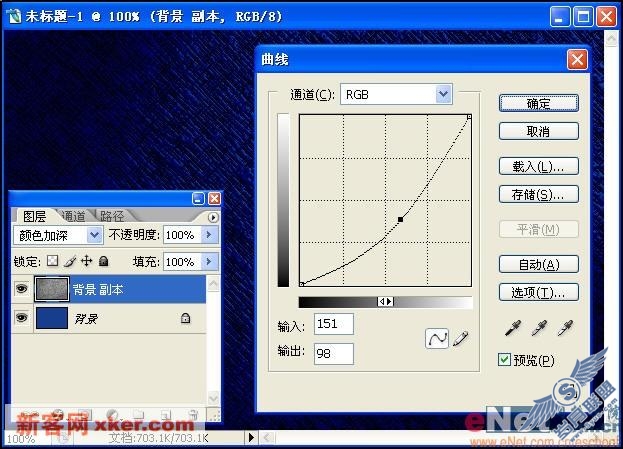Click the 载入(L)... button
This screenshot has width=623, height=449.
(538, 166)
